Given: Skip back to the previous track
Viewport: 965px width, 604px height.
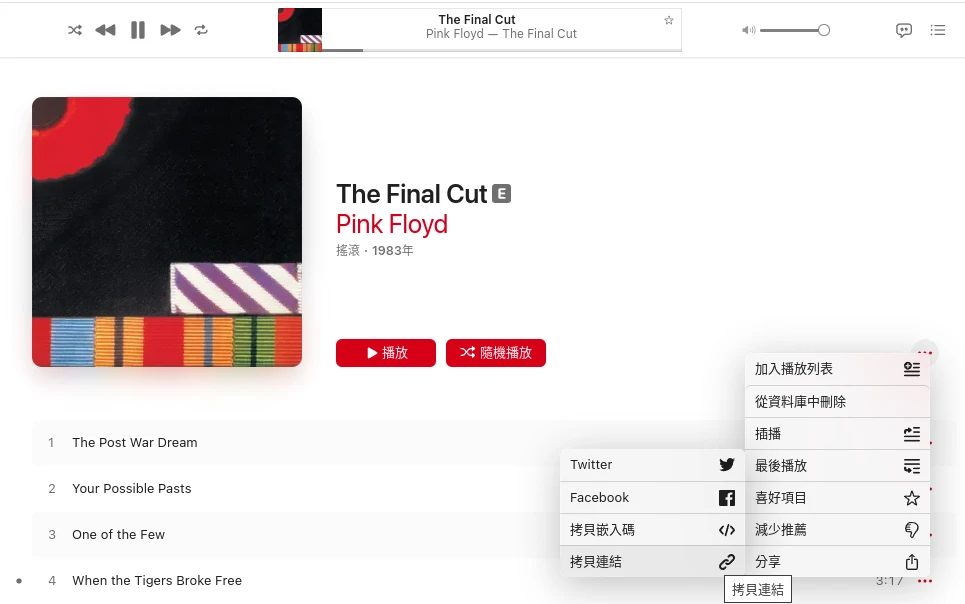Looking at the screenshot, I should tap(105, 30).
